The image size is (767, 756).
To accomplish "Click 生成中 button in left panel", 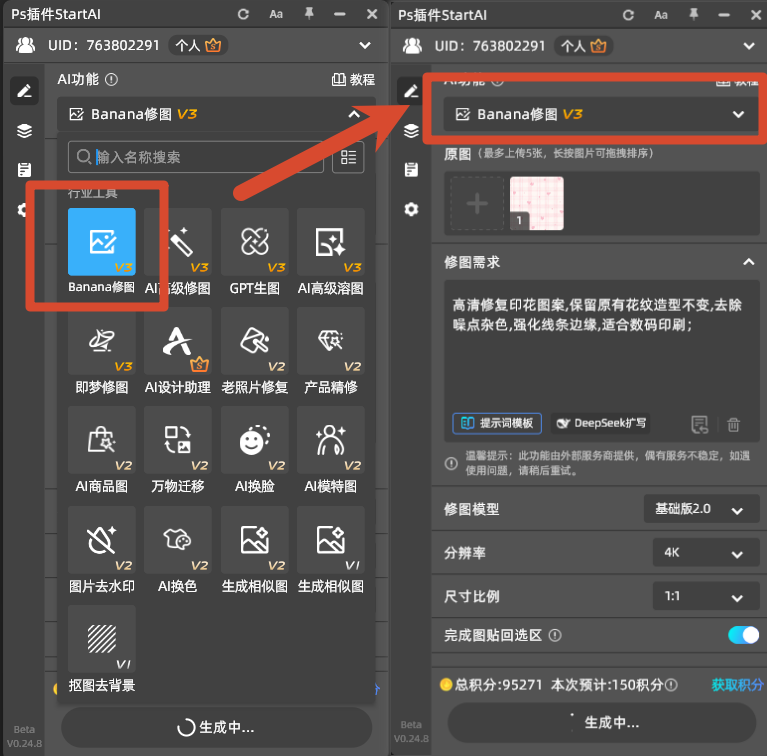I will (x=216, y=728).
